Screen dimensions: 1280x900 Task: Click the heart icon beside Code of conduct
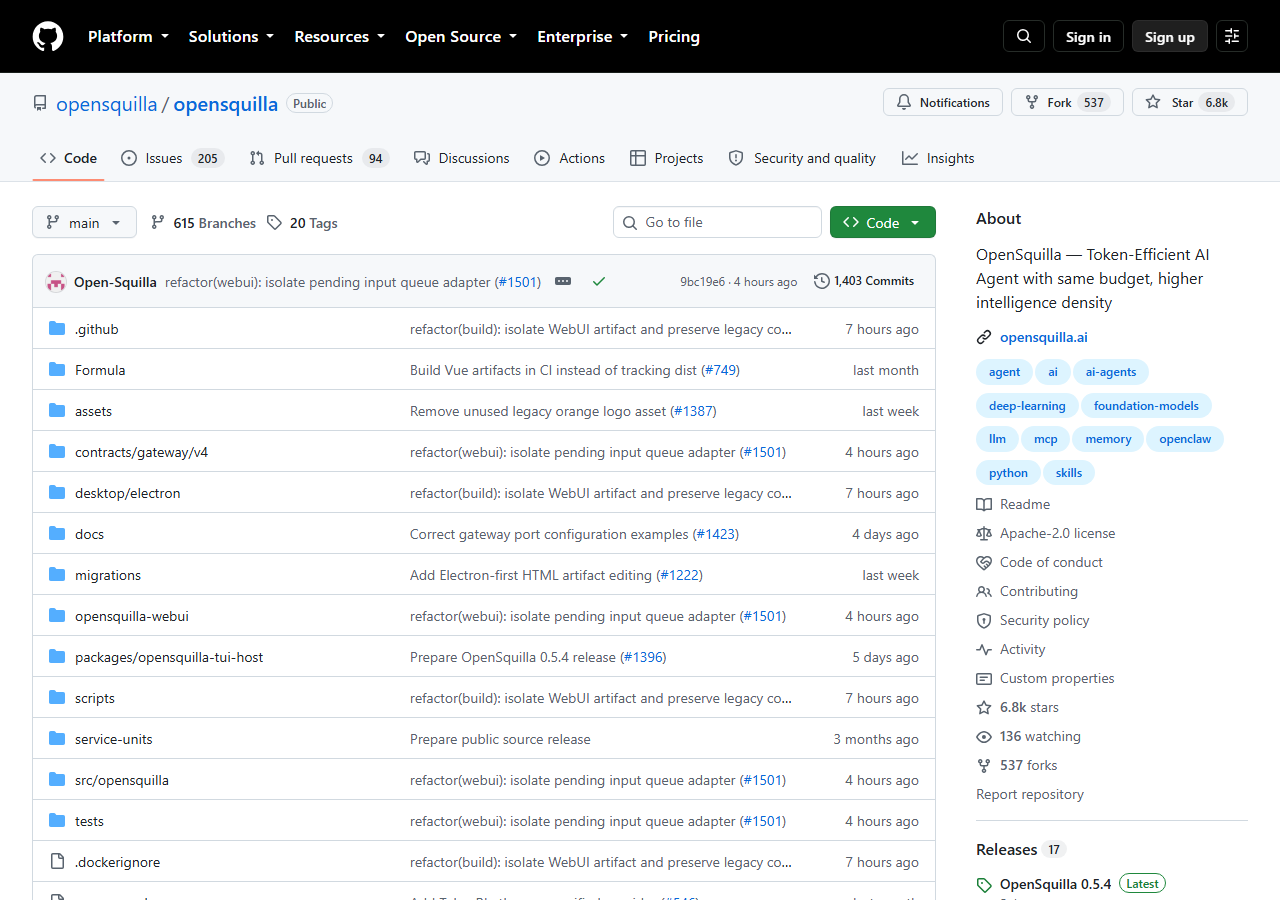(984, 562)
